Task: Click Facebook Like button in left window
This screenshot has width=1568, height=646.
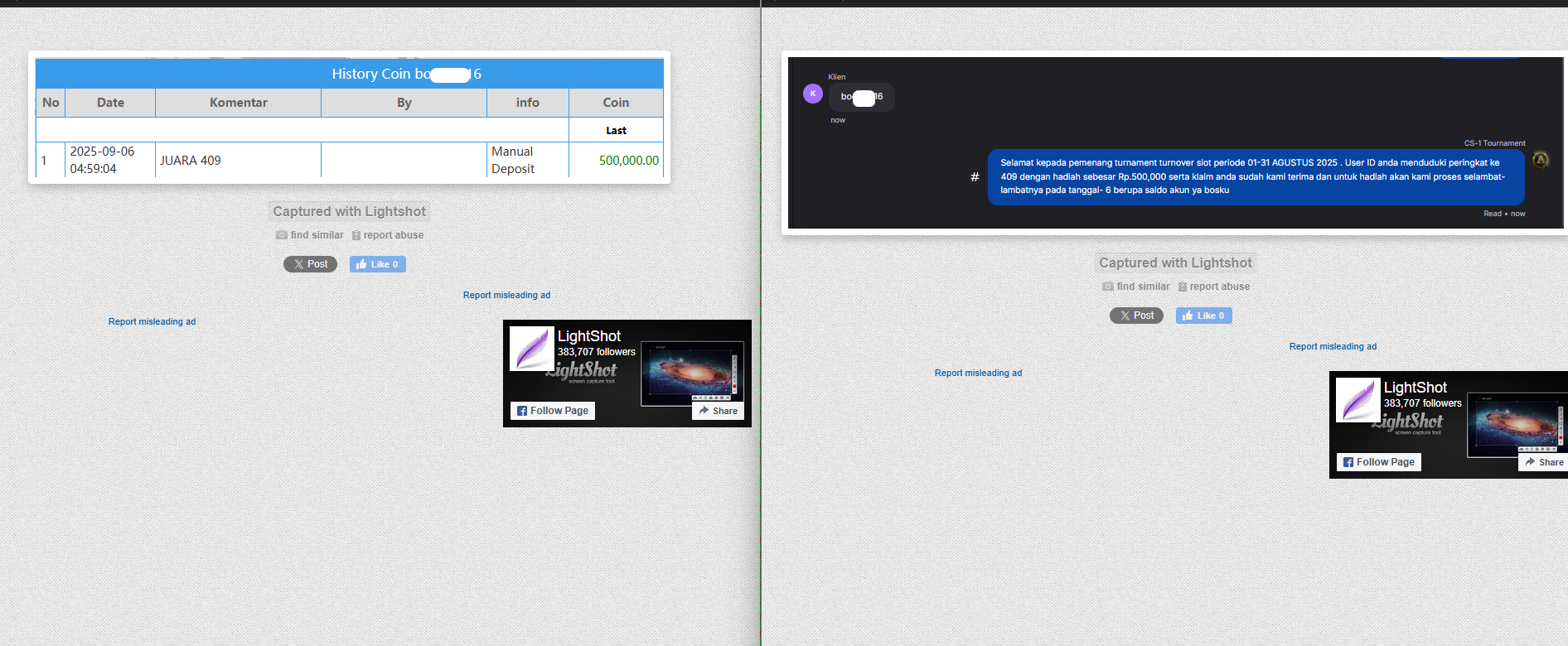Action: (377, 264)
